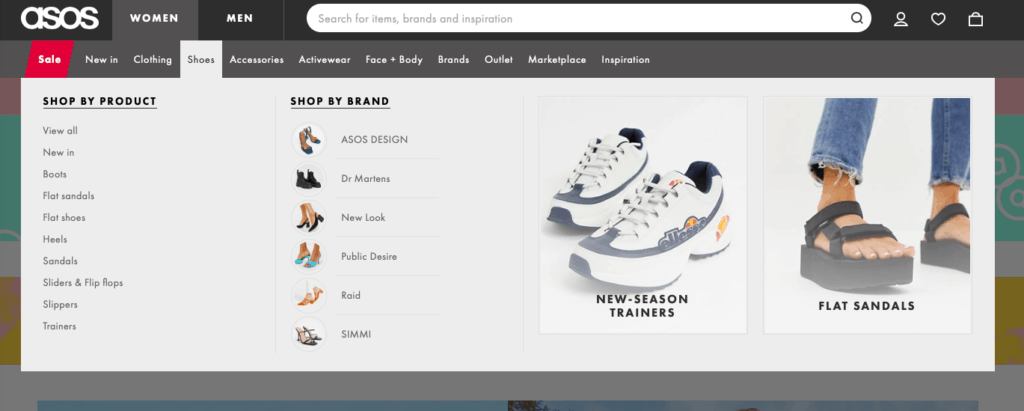Image resolution: width=1024 pixels, height=411 pixels.
Task: Click the ASOS logo
Action: coord(59,18)
